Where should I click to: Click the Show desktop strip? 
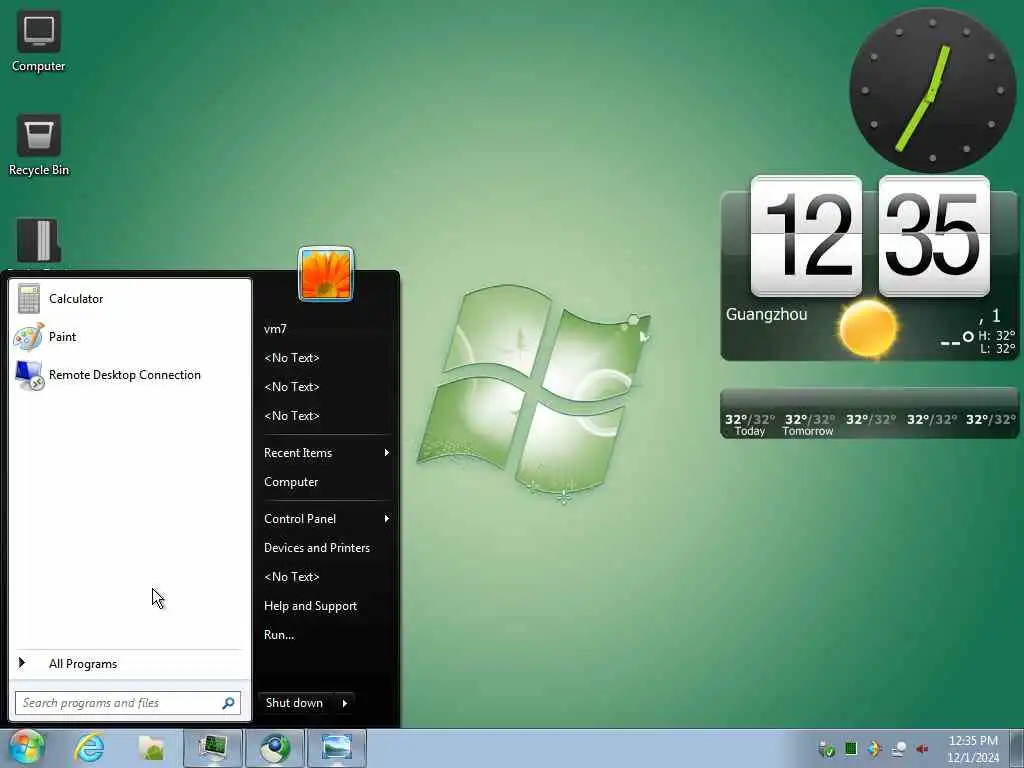point(1016,748)
